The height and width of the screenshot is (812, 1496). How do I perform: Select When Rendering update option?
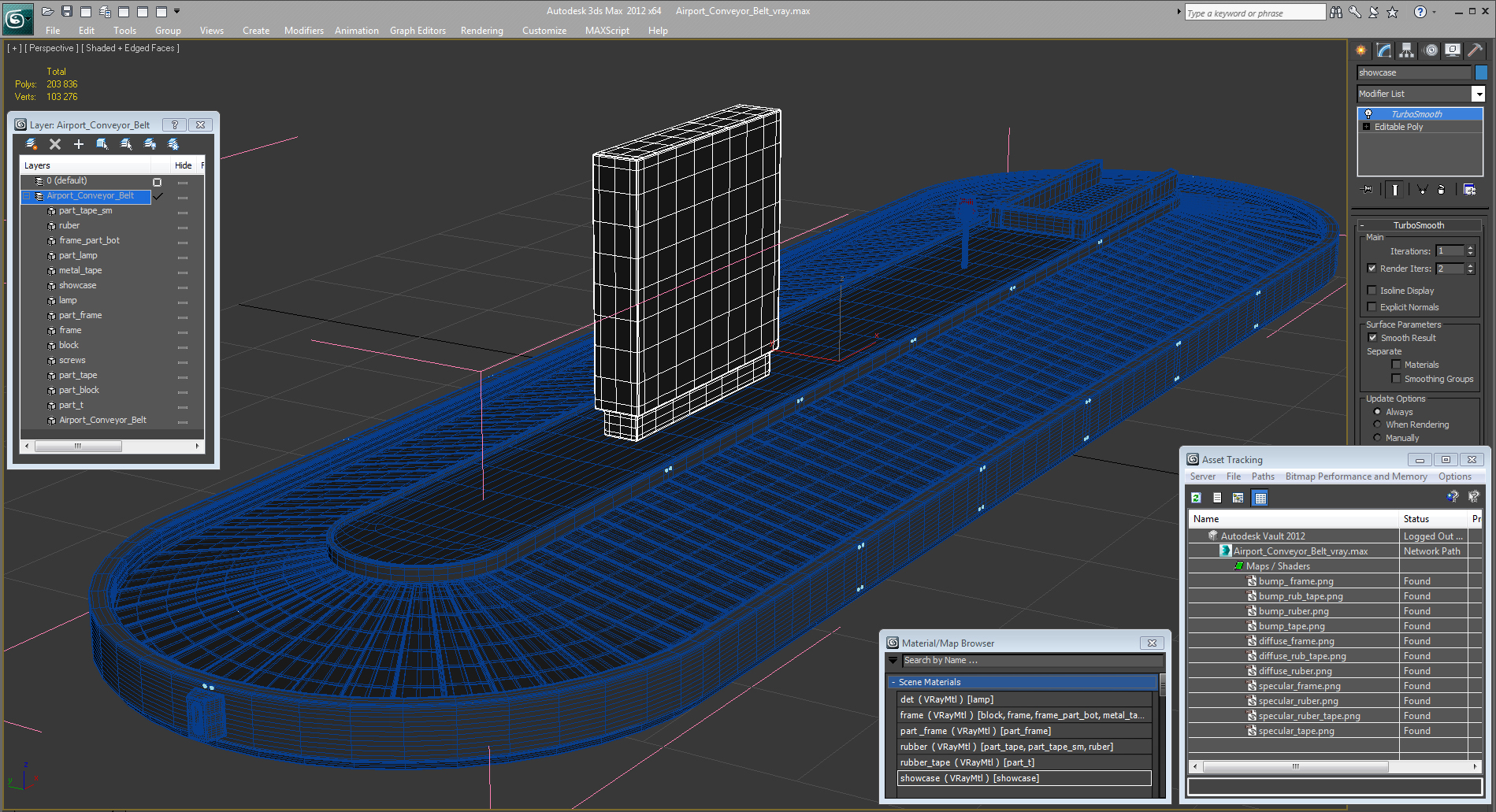pyautogui.click(x=1377, y=425)
